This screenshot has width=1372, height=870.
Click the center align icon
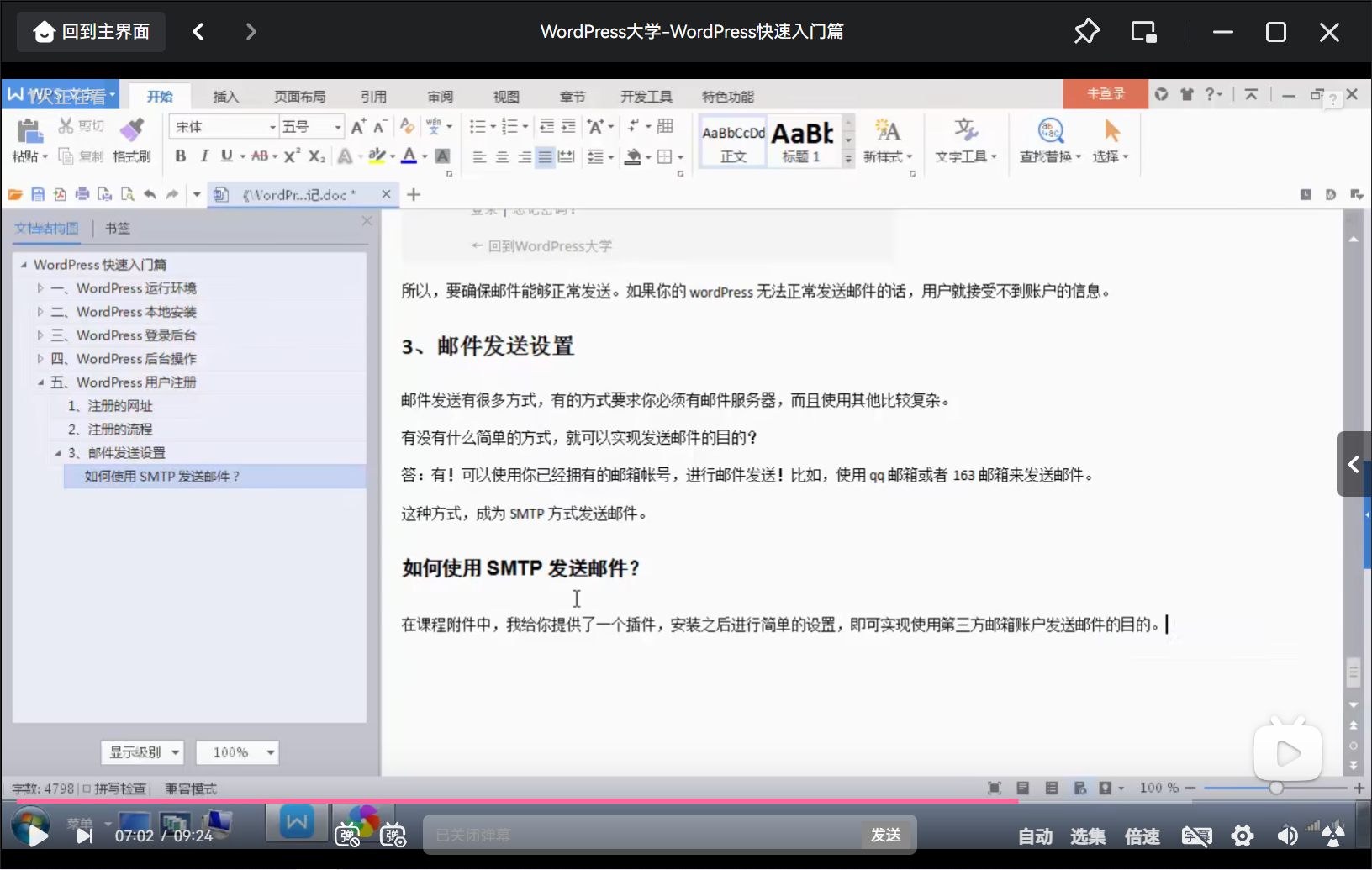502,157
